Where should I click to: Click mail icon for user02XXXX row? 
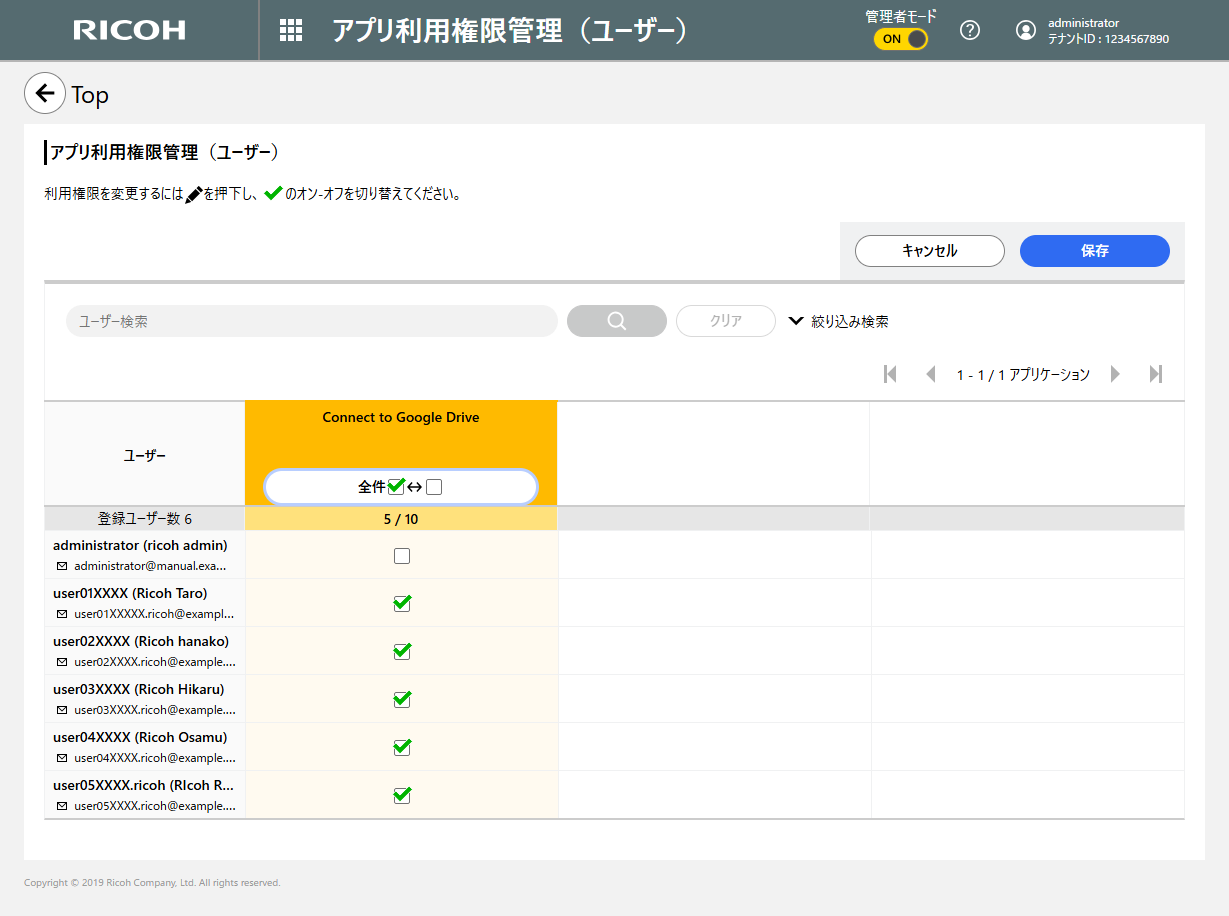62,662
